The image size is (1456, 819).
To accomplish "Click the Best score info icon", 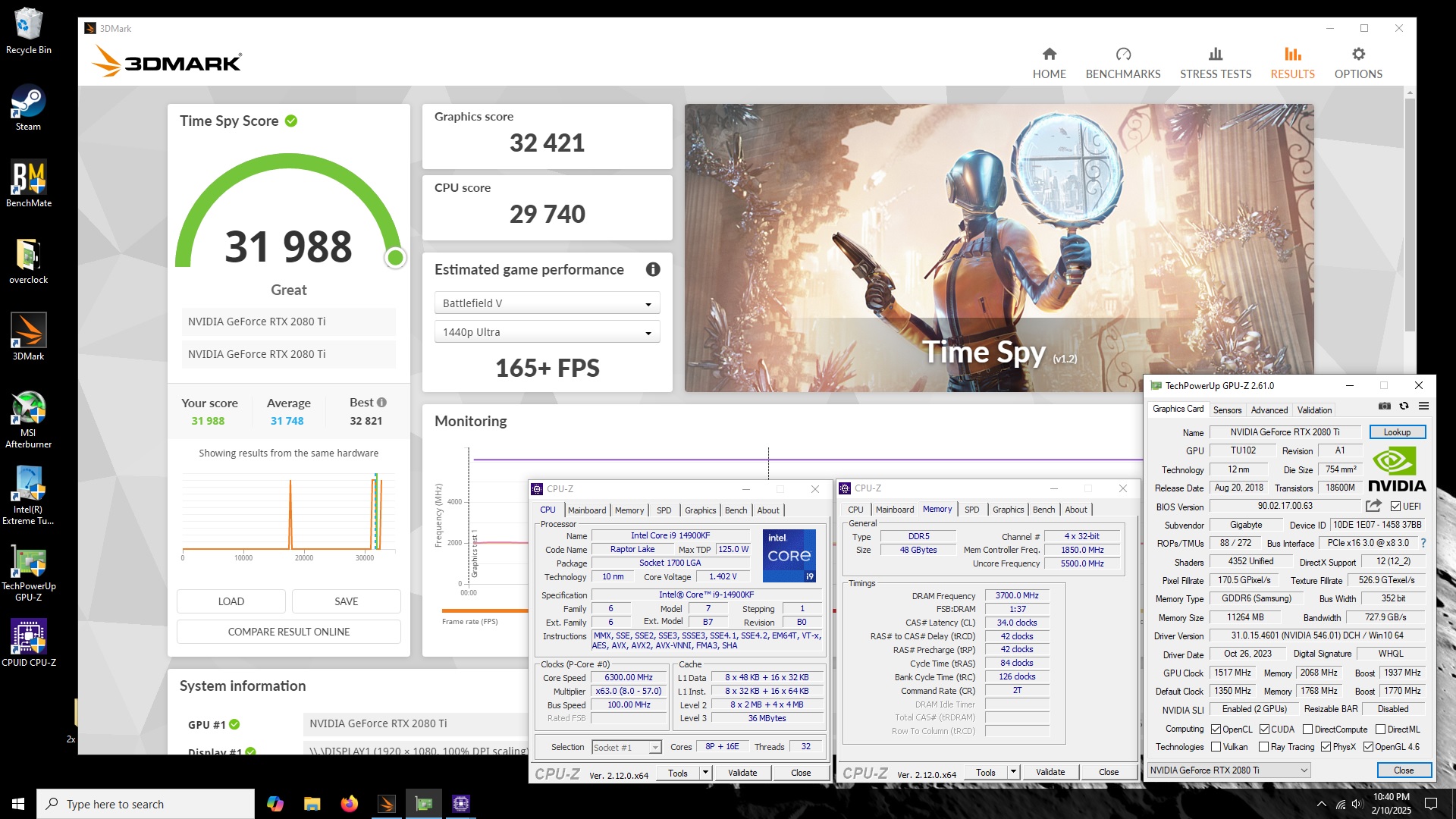I will click(x=381, y=403).
